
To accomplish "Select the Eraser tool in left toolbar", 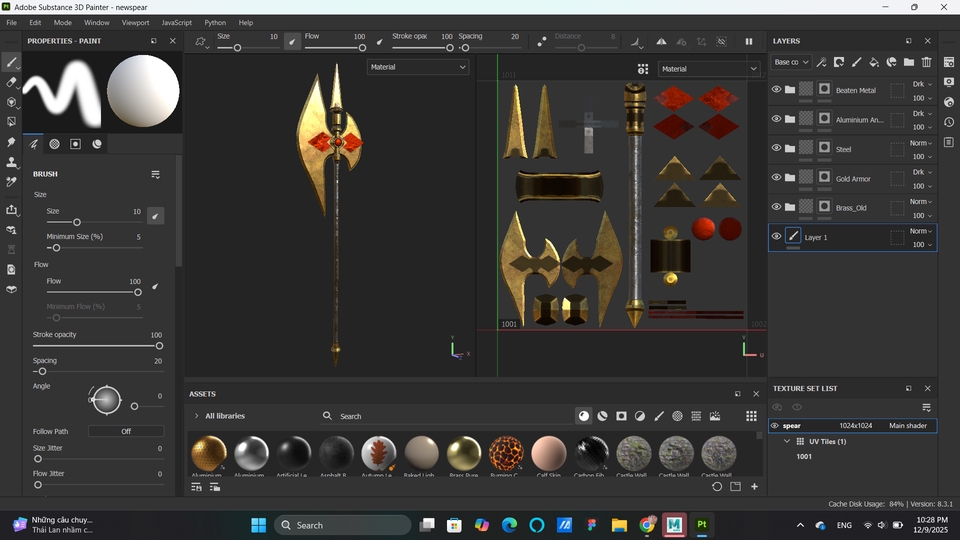I will [x=12, y=82].
